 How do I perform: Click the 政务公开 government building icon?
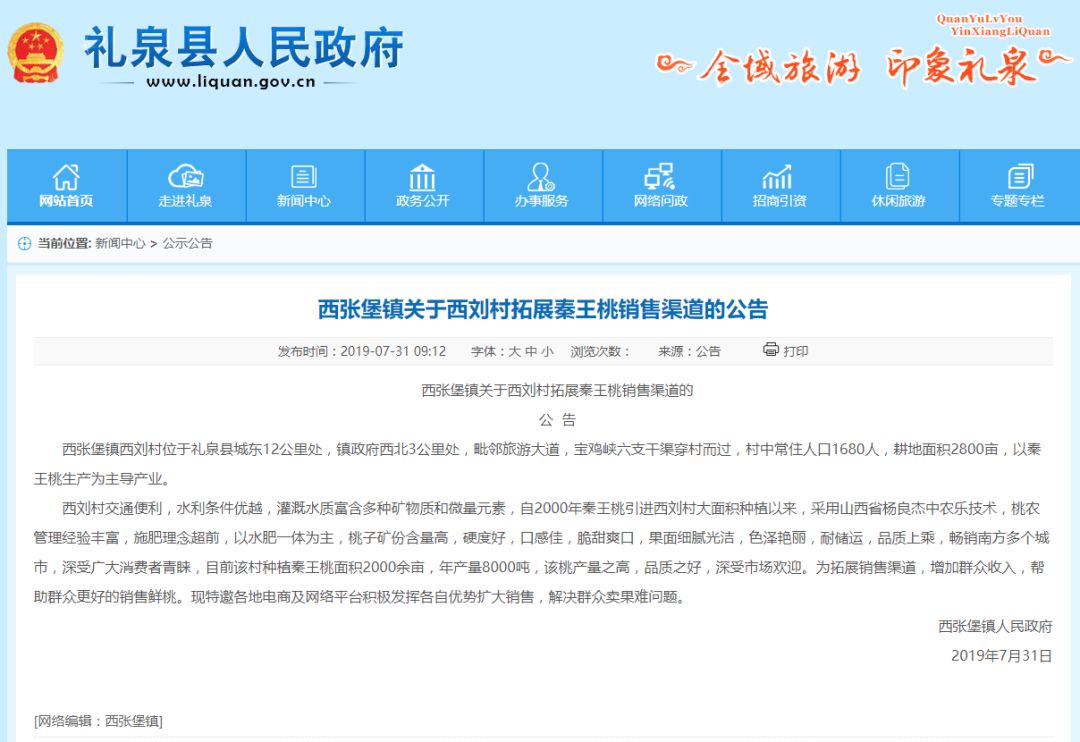point(422,177)
